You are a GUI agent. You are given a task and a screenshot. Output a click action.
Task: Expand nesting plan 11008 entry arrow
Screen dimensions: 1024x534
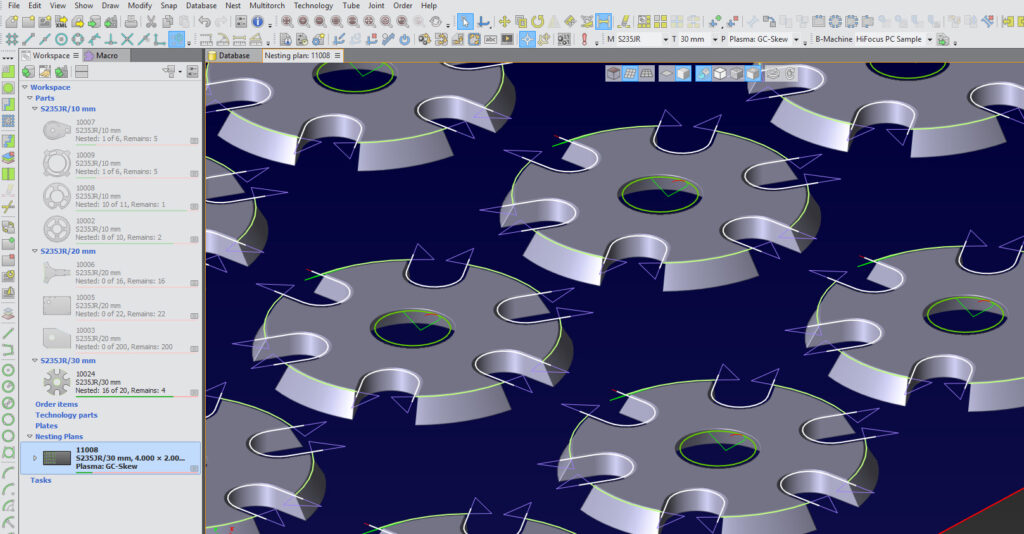[x=35, y=458]
